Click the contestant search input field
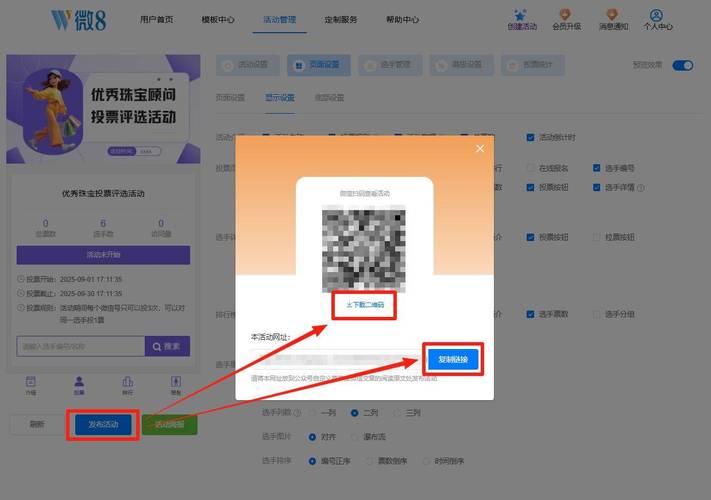This screenshot has height=500, width=711. pyautogui.click(x=81, y=346)
